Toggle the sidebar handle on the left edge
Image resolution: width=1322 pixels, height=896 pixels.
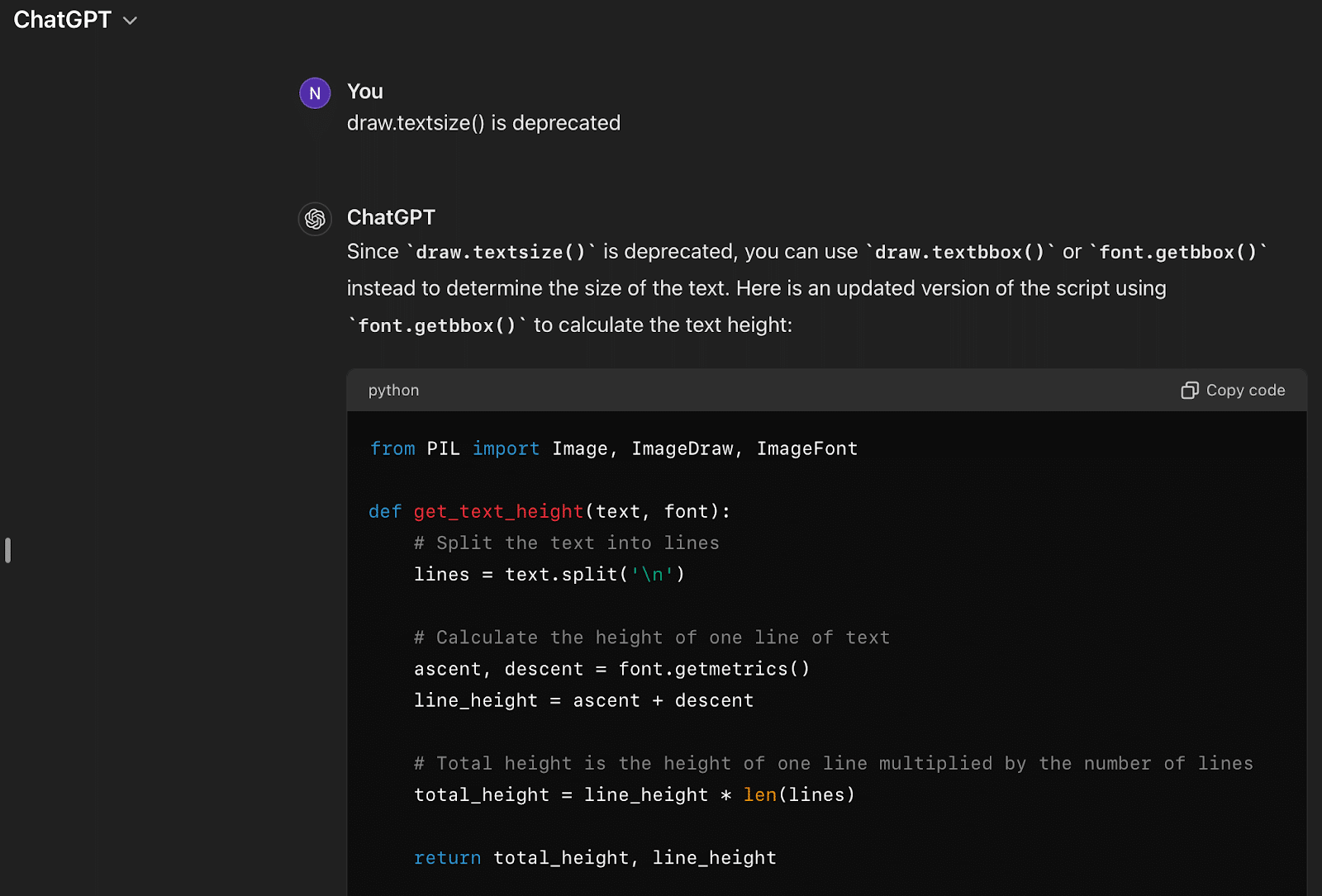tap(7, 550)
